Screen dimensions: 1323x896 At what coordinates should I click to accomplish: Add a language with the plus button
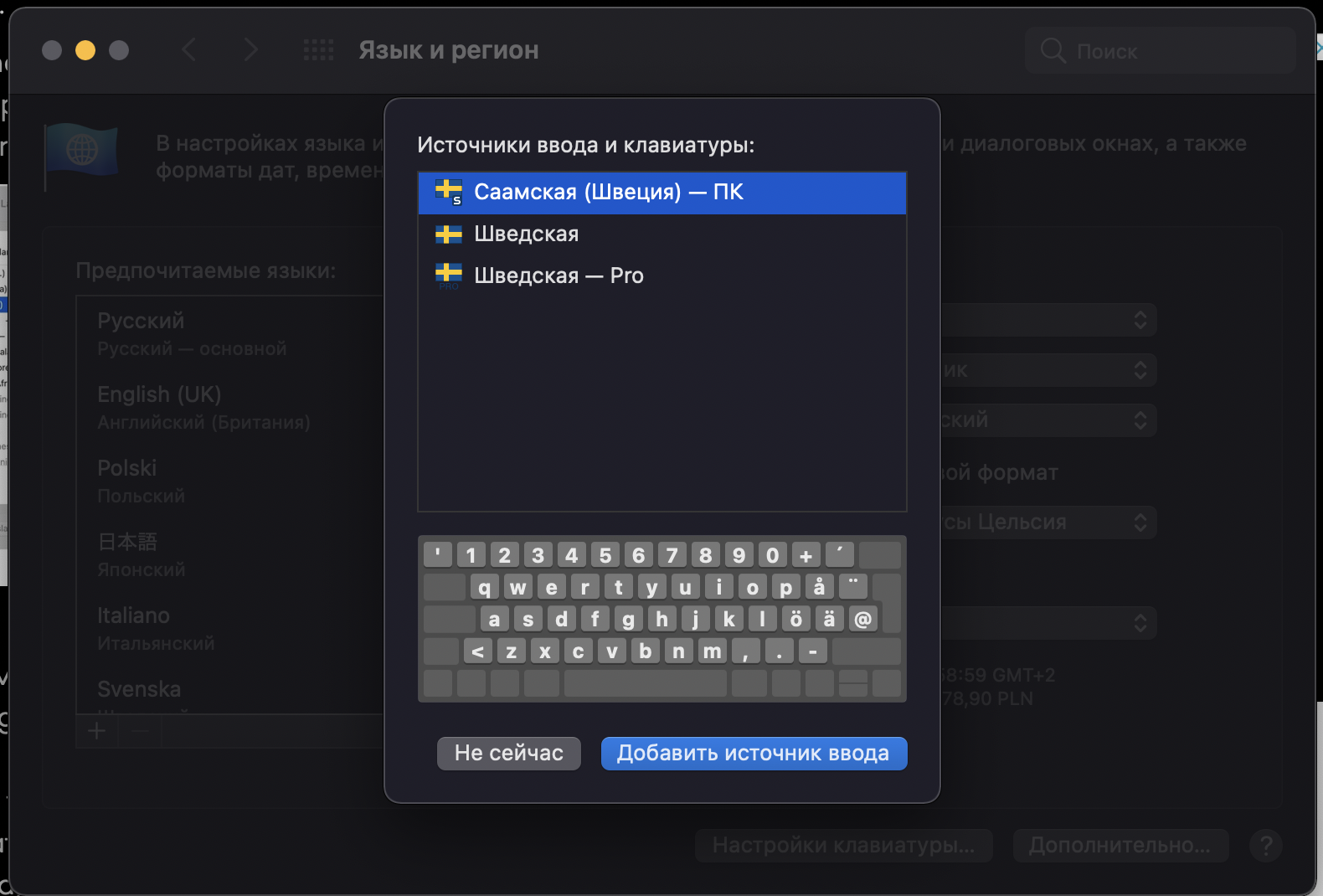(x=97, y=731)
